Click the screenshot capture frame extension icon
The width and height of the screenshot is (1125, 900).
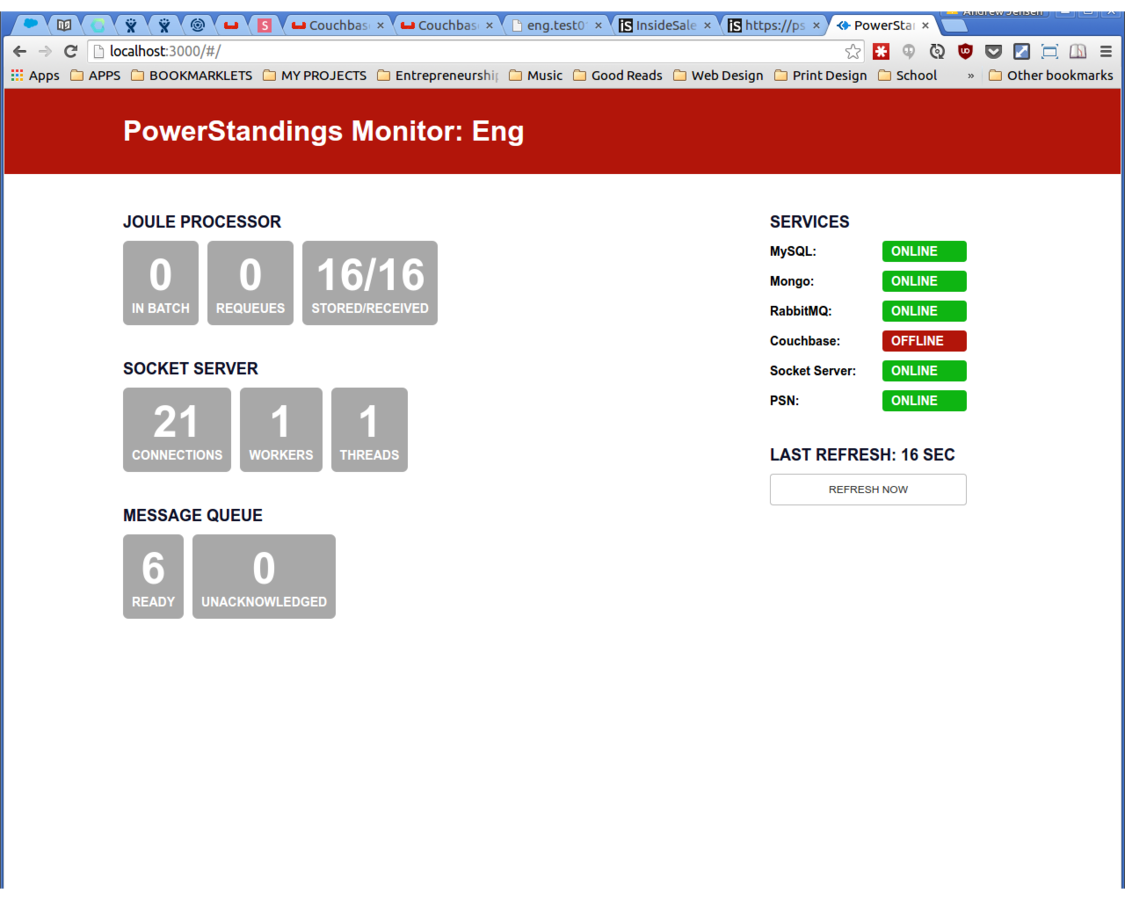(x=1050, y=51)
